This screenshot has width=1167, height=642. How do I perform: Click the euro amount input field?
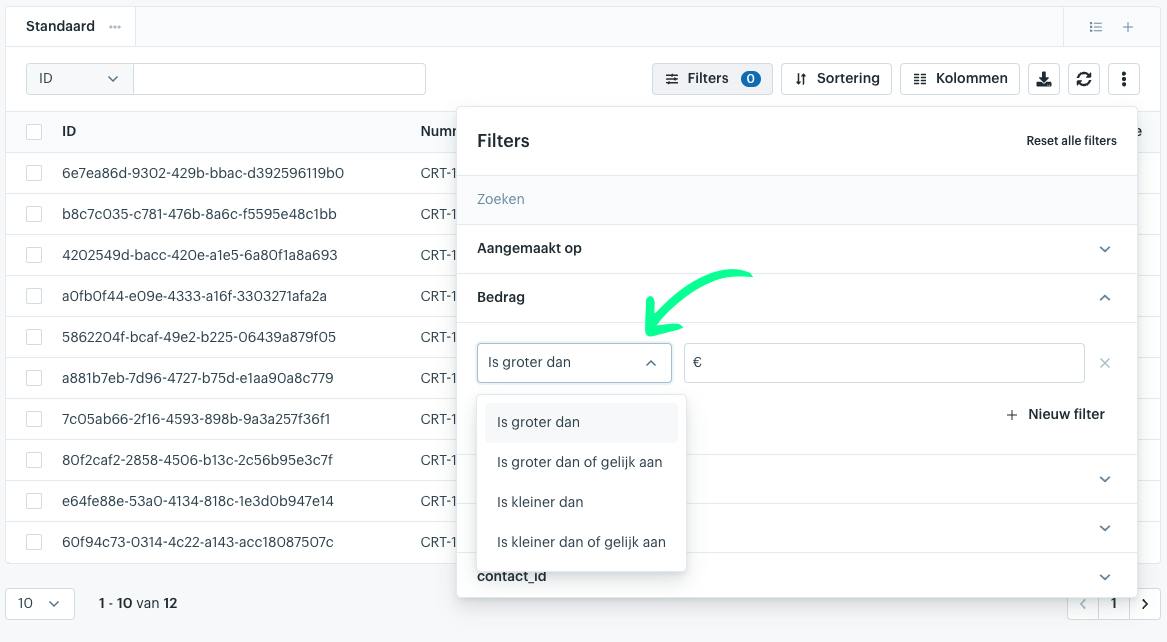point(884,363)
